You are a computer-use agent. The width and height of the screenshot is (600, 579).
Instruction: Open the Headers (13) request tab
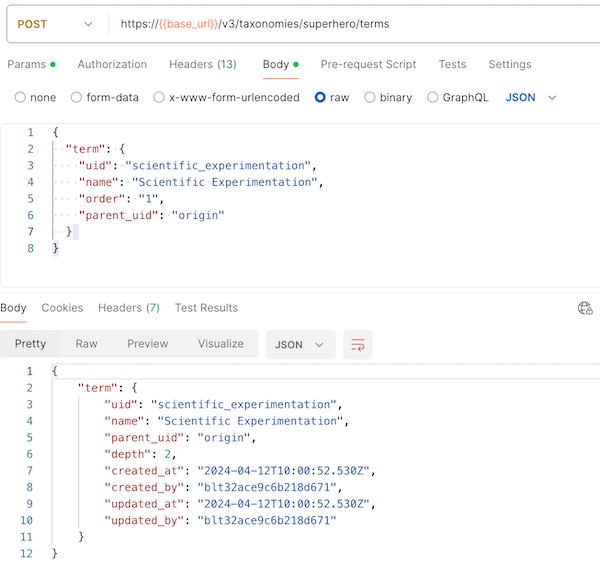[203, 64]
